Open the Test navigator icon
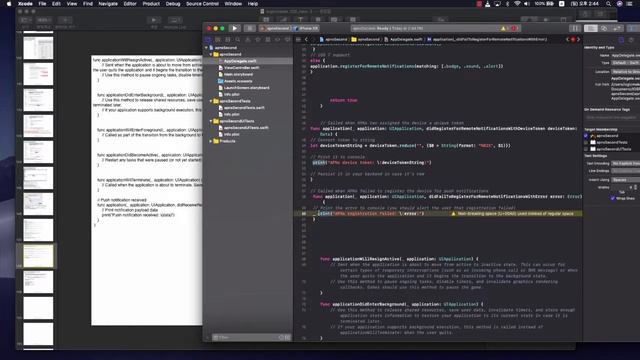Screen dimensions: 640x360 point(258,40)
